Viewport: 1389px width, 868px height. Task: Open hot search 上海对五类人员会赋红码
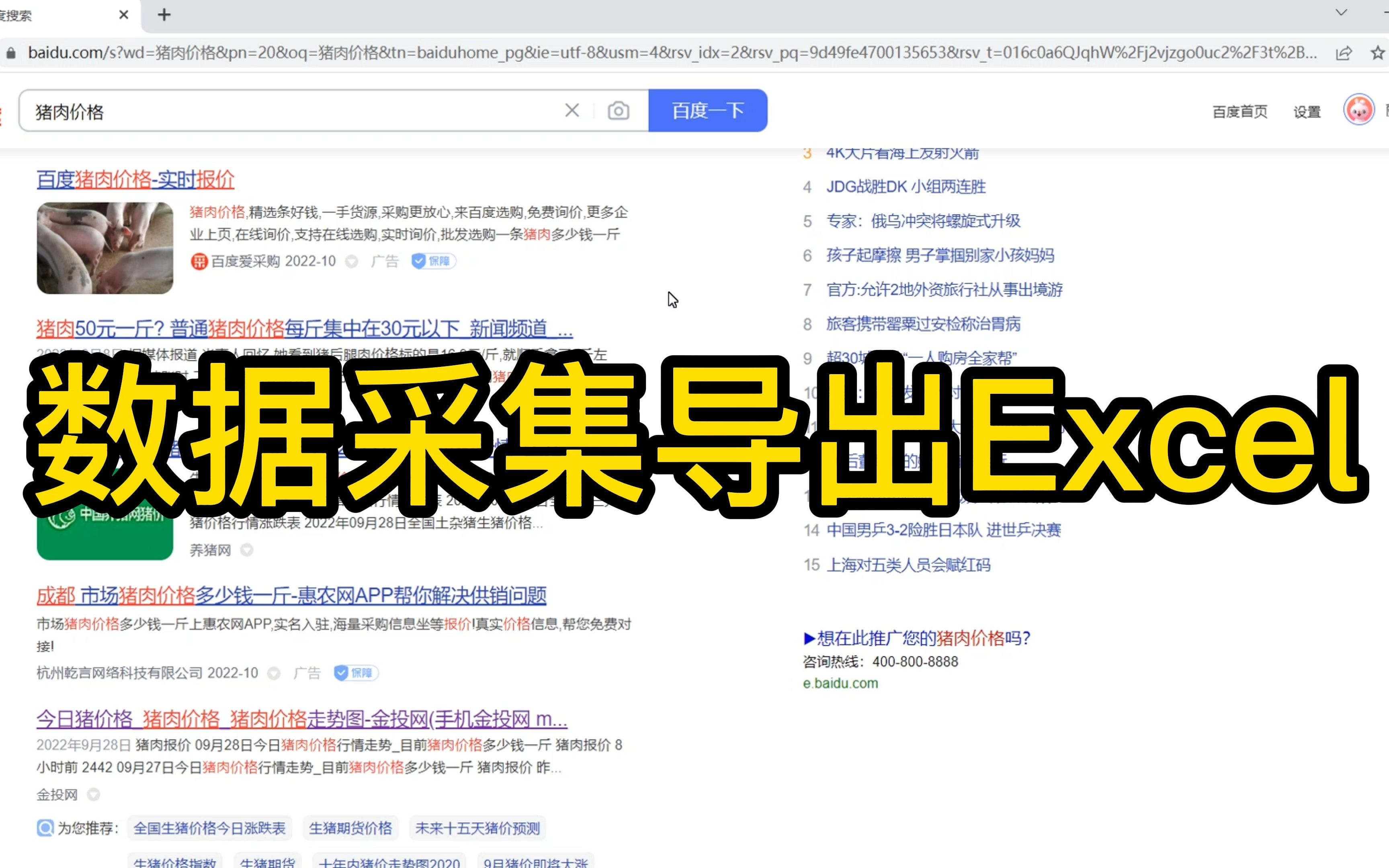[909, 565]
